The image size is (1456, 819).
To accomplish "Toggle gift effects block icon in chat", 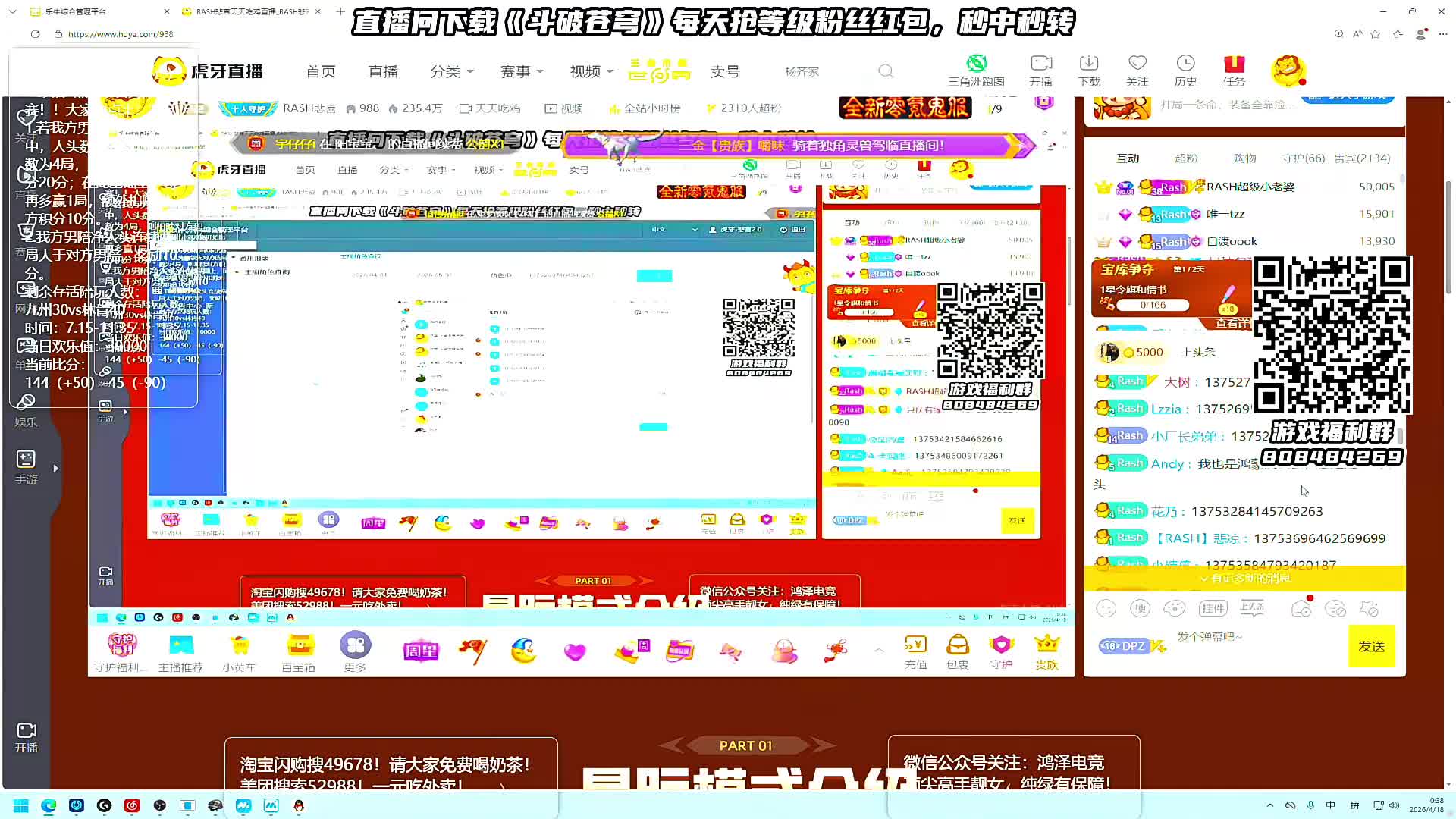I will point(1369,608).
